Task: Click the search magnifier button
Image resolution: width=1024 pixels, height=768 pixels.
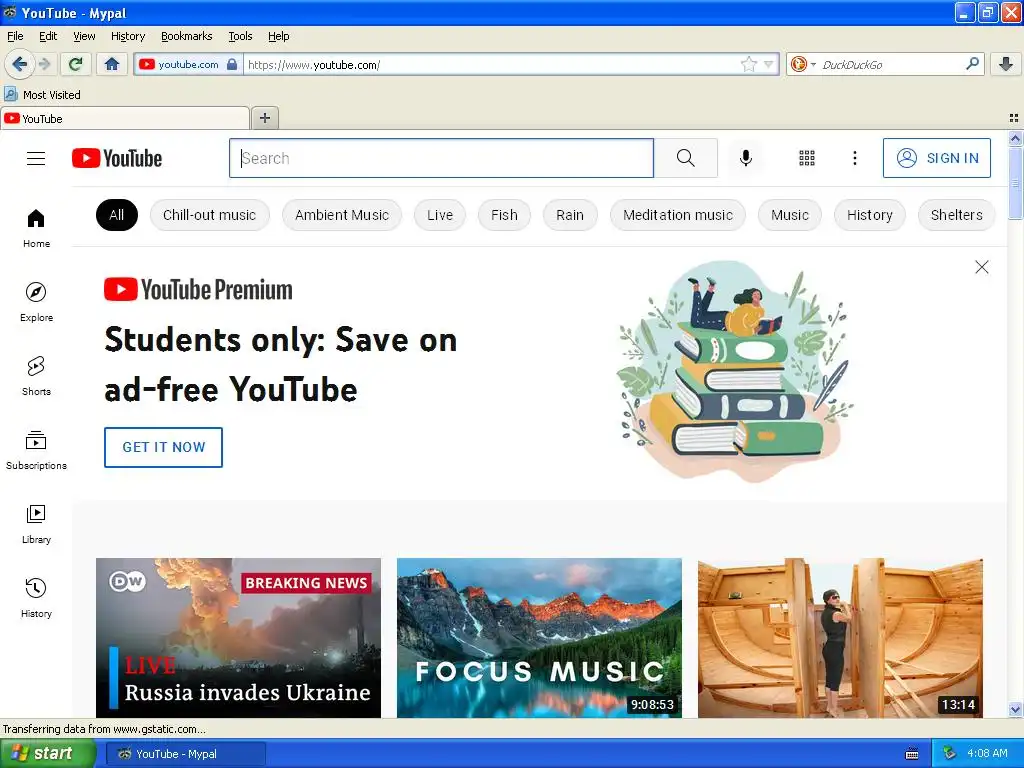Action: [685, 158]
